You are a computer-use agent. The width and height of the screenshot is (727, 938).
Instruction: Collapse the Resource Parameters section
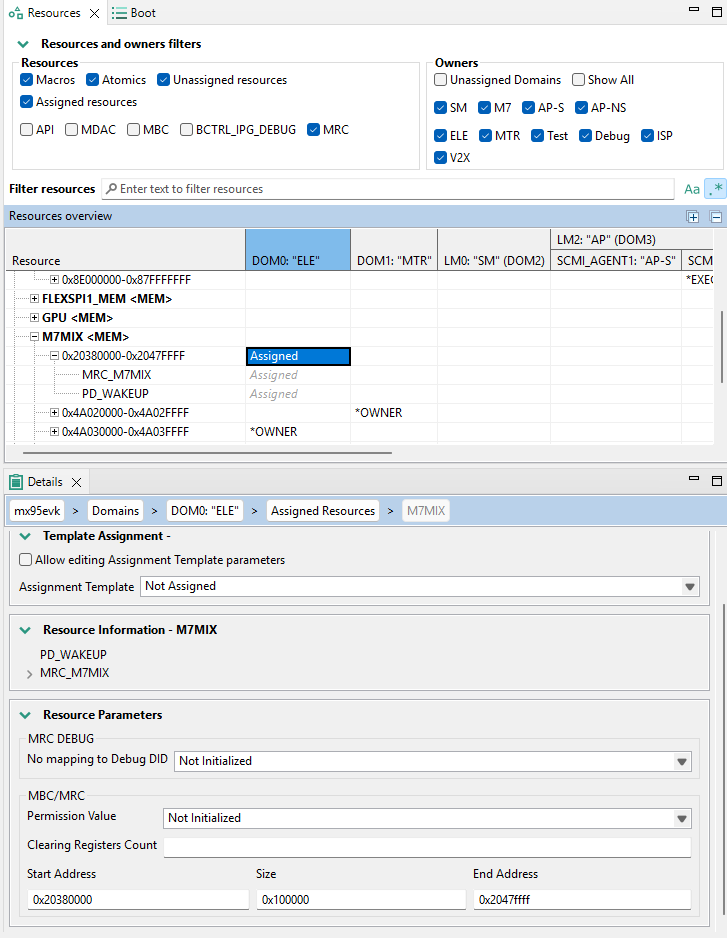click(x=25, y=715)
